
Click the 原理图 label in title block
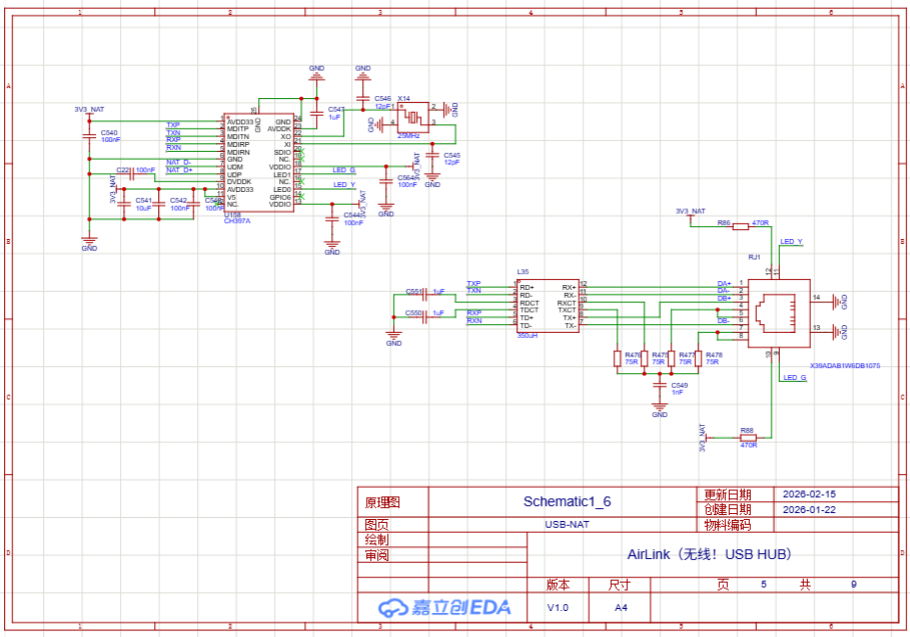pos(382,502)
